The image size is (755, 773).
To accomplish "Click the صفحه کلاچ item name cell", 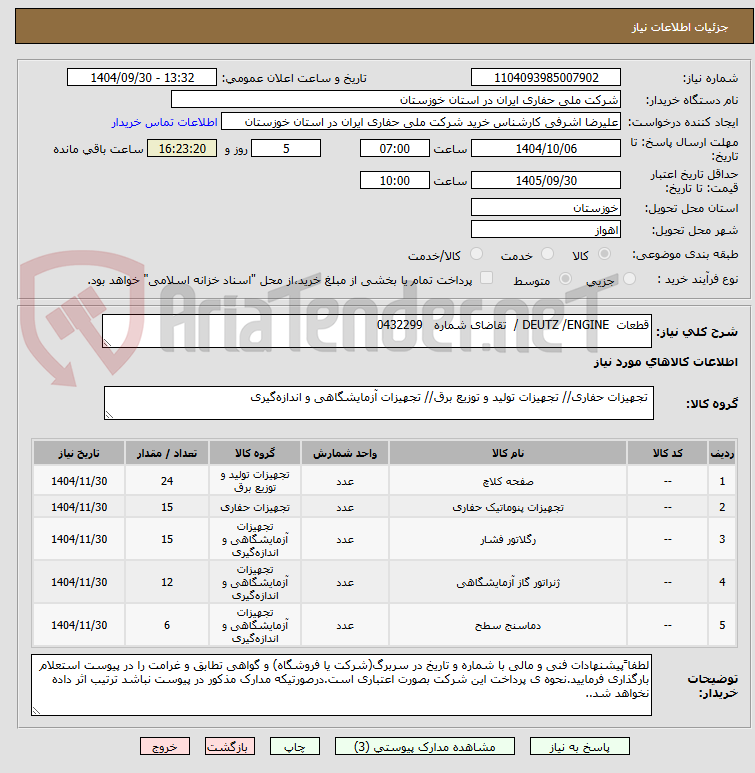I will (507, 481).
